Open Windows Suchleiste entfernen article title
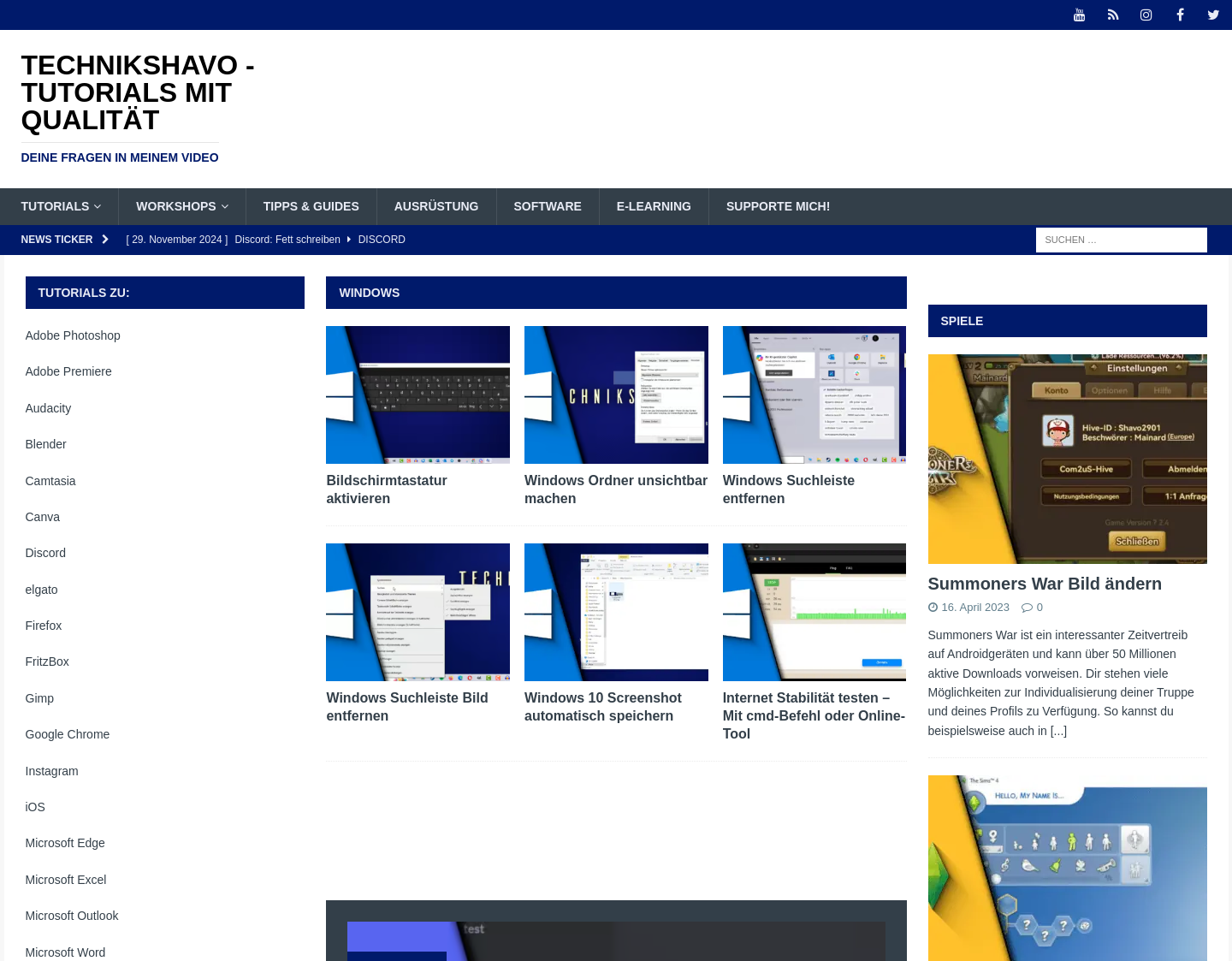The width and height of the screenshot is (1232, 961). (789, 489)
